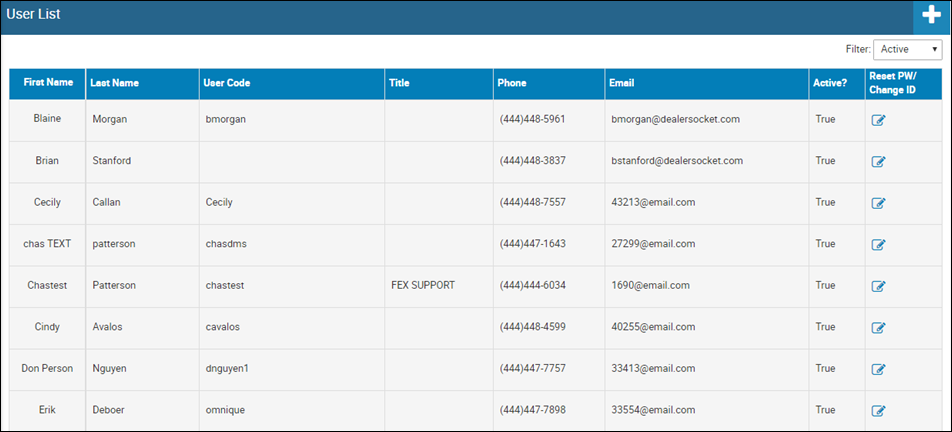Open edit icon for Chastest Patterson

pyautogui.click(x=879, y=286)
